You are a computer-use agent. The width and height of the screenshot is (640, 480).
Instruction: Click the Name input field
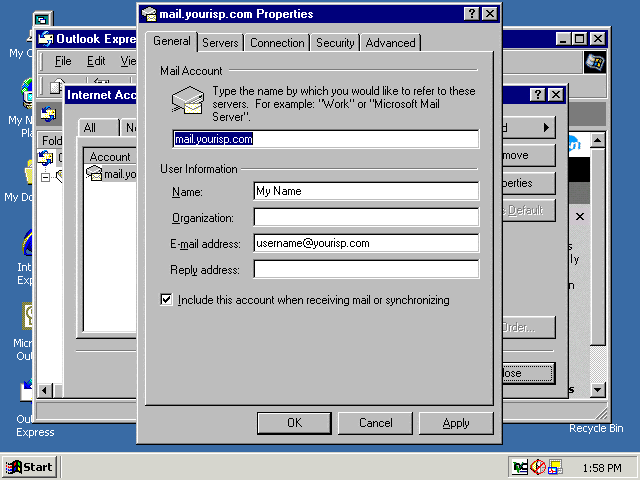tap(366, 191)
